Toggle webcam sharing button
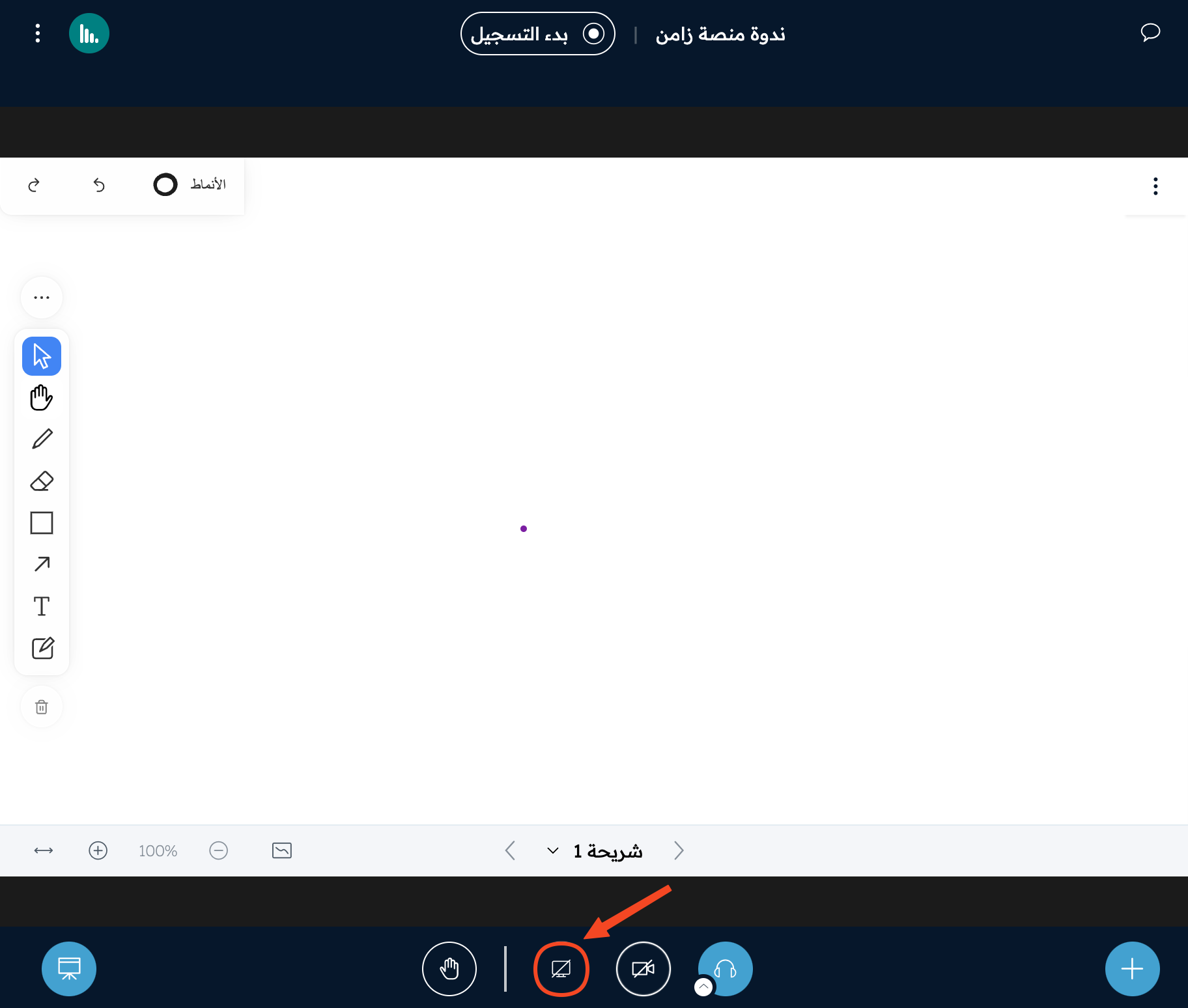The height and width of the screenshot is (1008, 1188). (643, 969)
